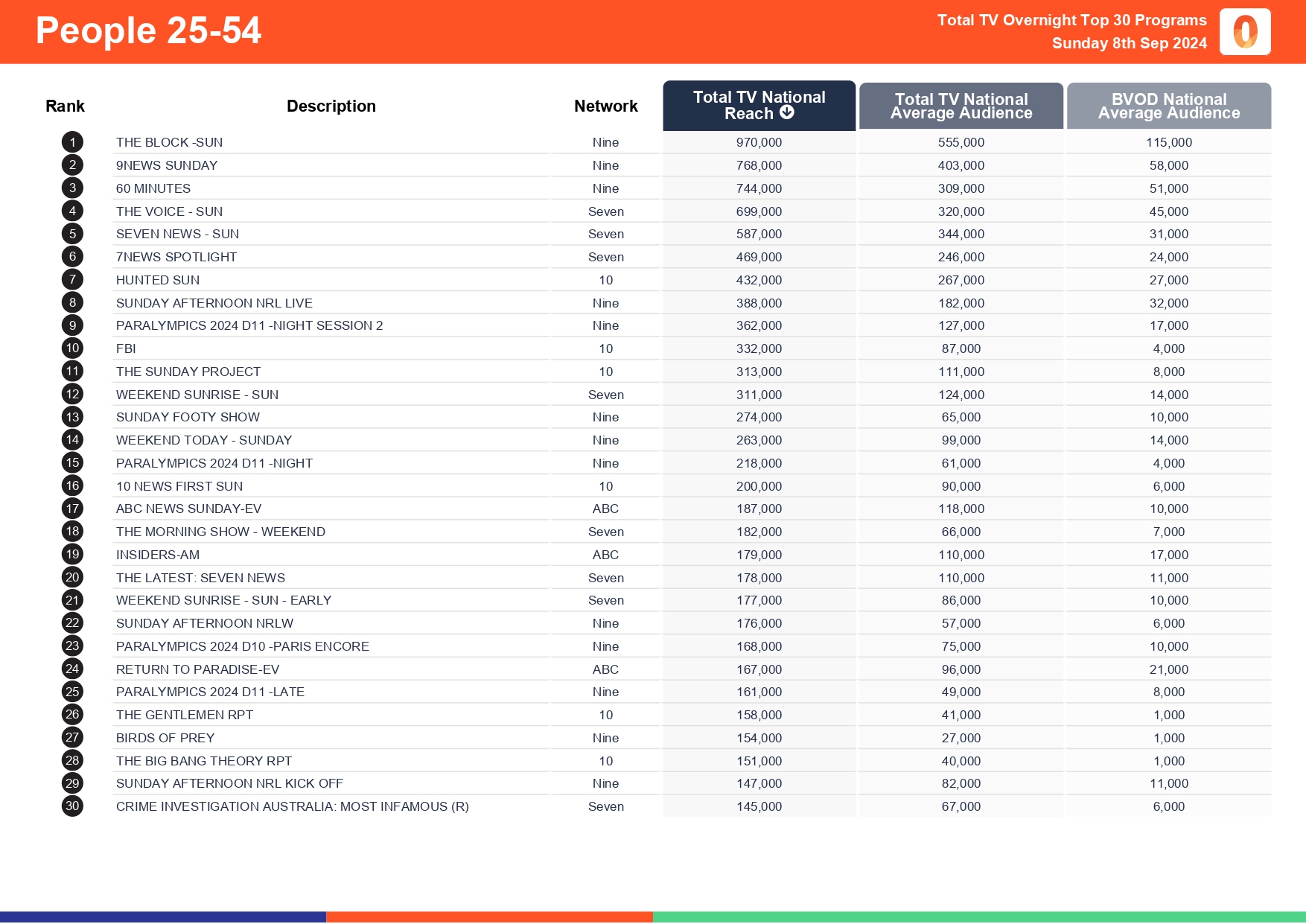Viewport: 1306px width, 924px height.
Task: Open THE VOICE - SUN program entry
Action: (168, 211)
